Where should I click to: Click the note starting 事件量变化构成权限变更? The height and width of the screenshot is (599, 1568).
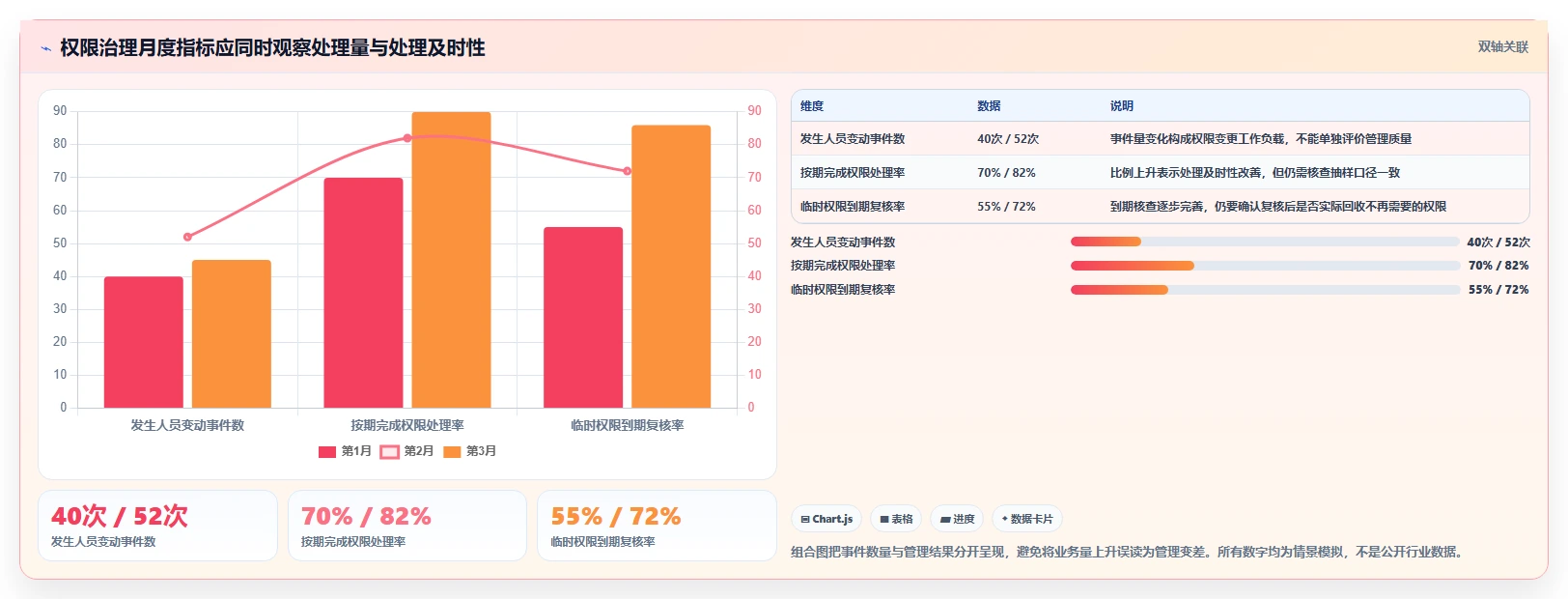(1260, 139)
